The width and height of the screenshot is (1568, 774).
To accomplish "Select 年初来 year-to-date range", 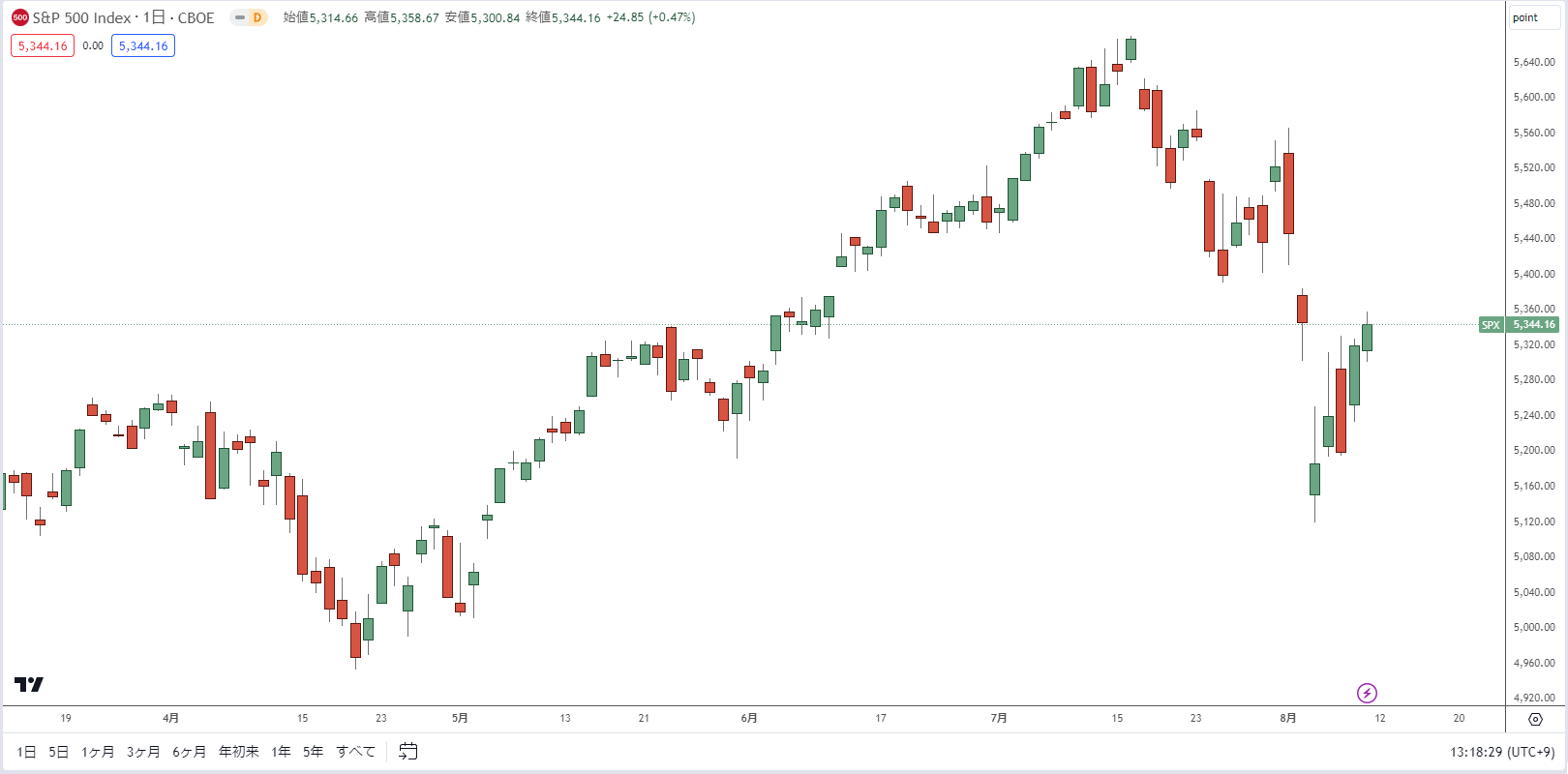I will coord(239,752).
